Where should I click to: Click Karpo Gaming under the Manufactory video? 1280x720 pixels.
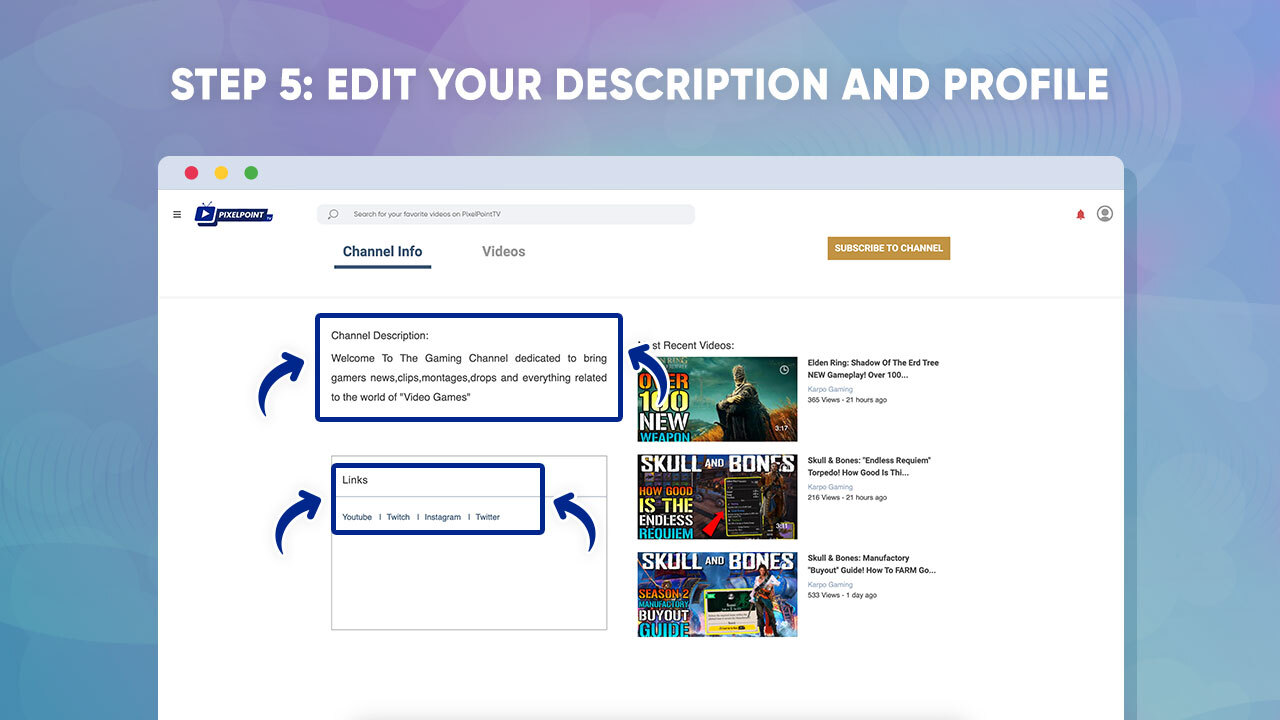click(x=830, y=584)
